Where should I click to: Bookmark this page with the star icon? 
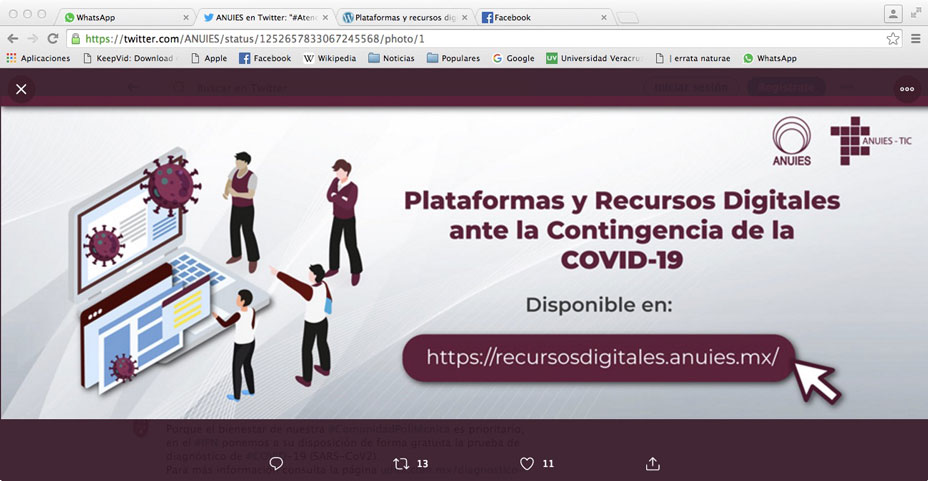892,38
